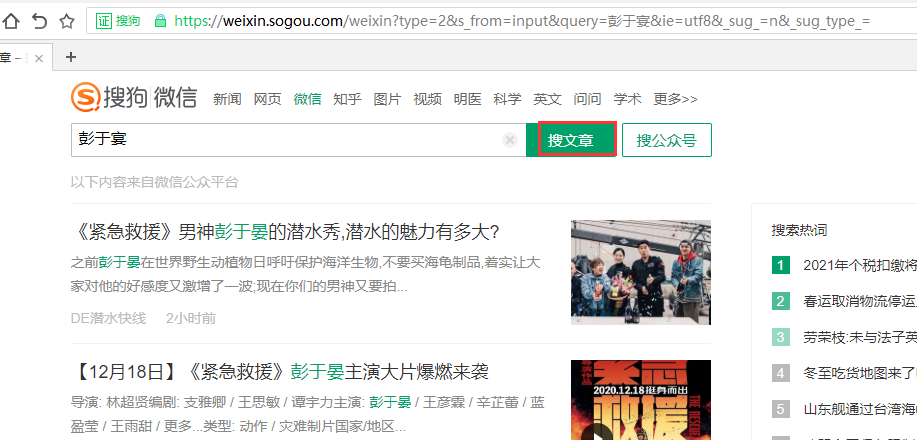Click the weixin.sogou.com address bar URL
Viewport: 917px width, 440px height.
(522, 22)
